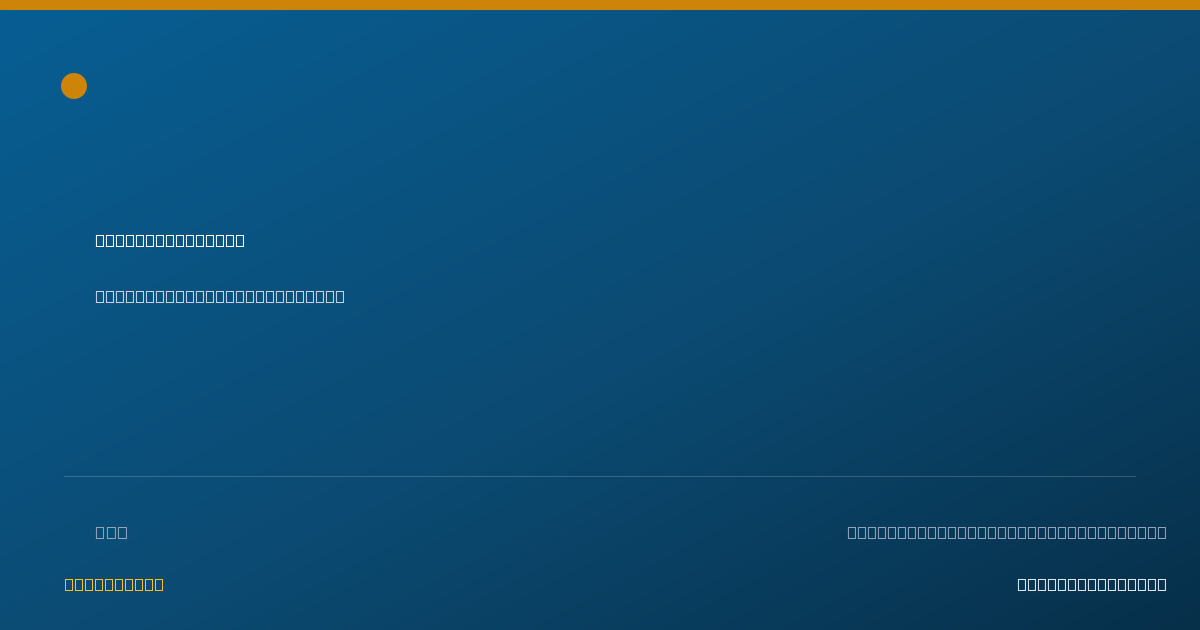1200x630 pixels.
Task: Select the bold white heading line
Action: 170,240
